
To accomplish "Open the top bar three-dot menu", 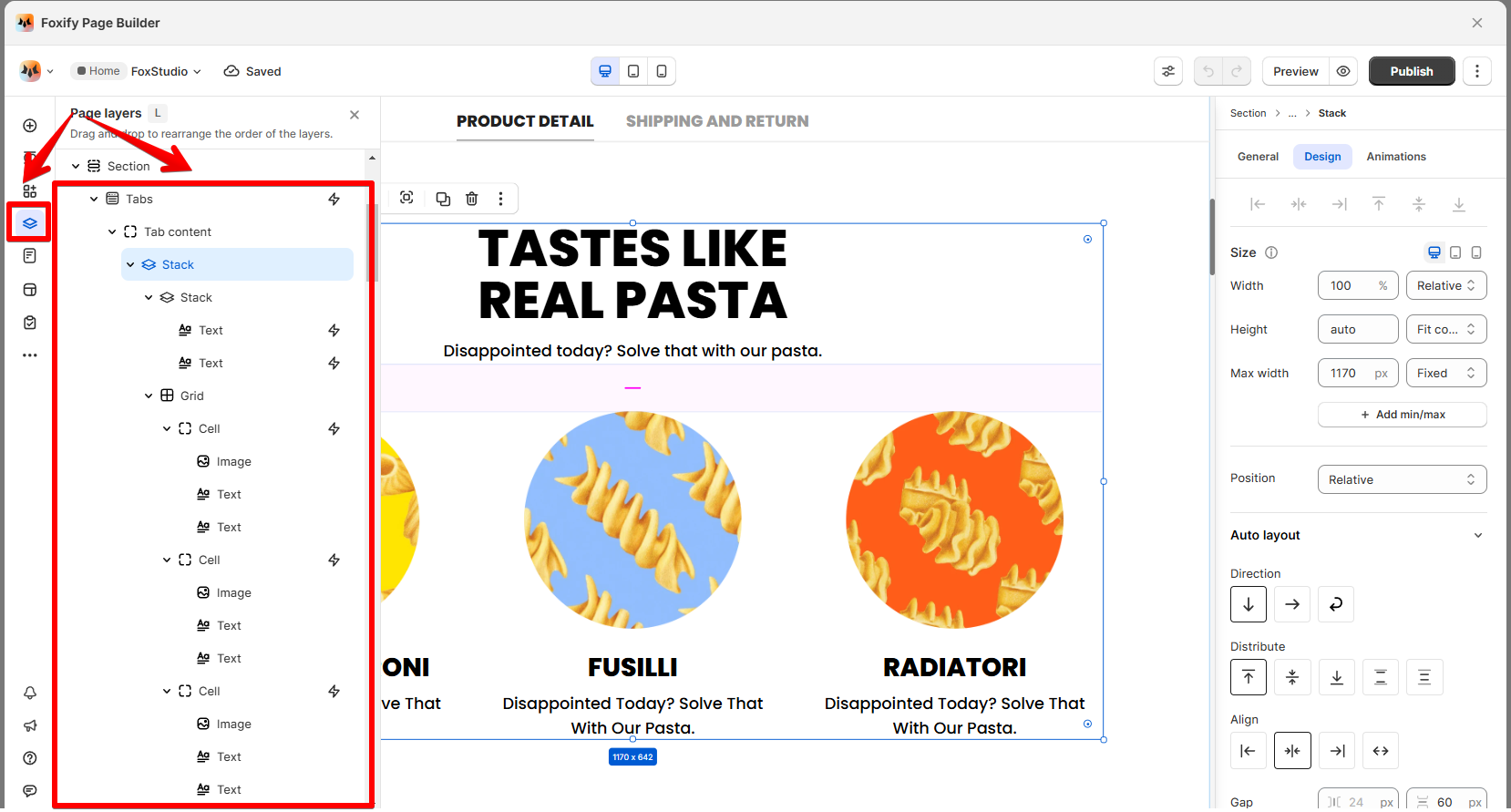I will pyautogui.click(x=1477, y=71).
